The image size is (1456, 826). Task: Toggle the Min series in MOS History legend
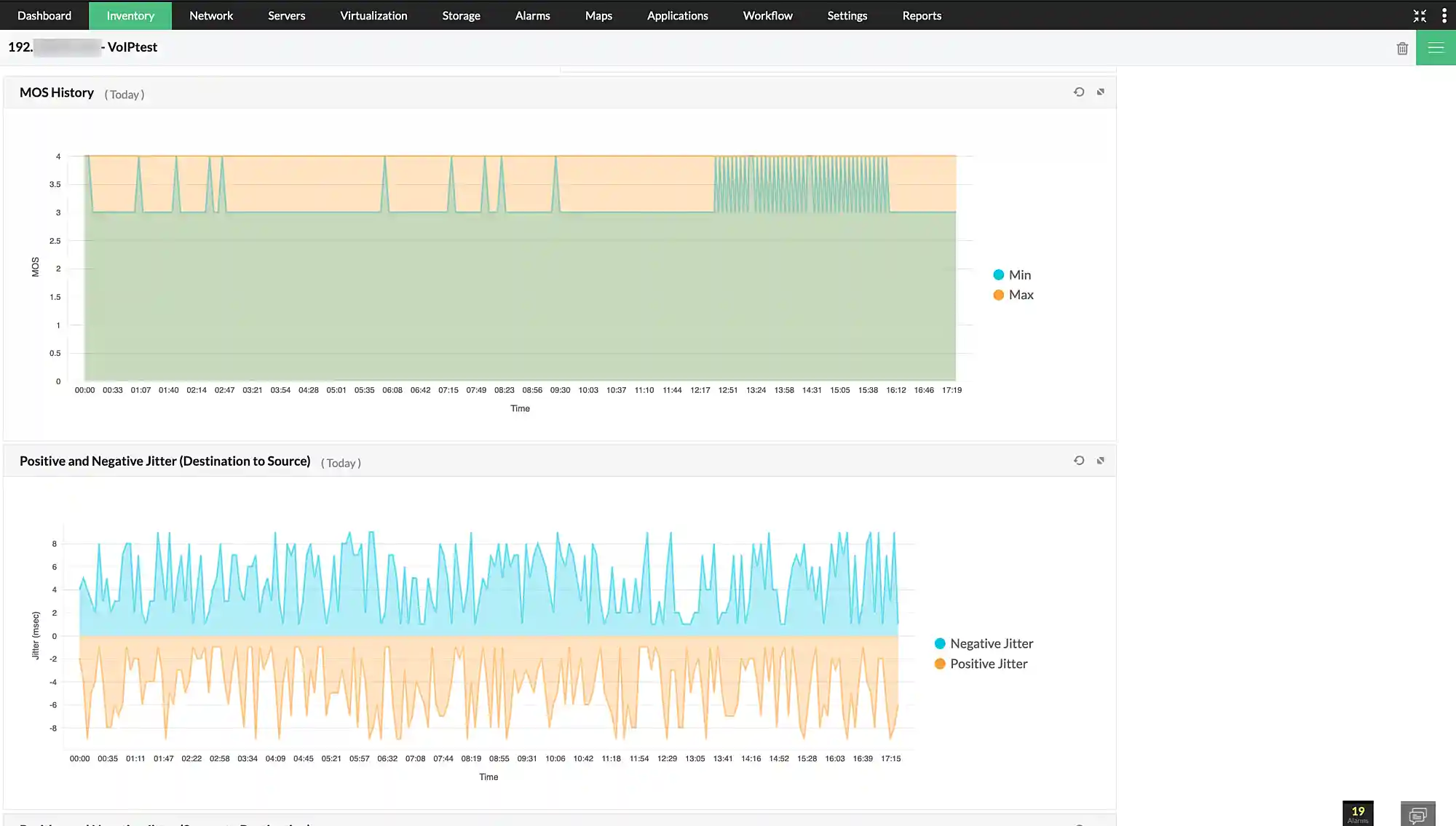[1013, 274]
